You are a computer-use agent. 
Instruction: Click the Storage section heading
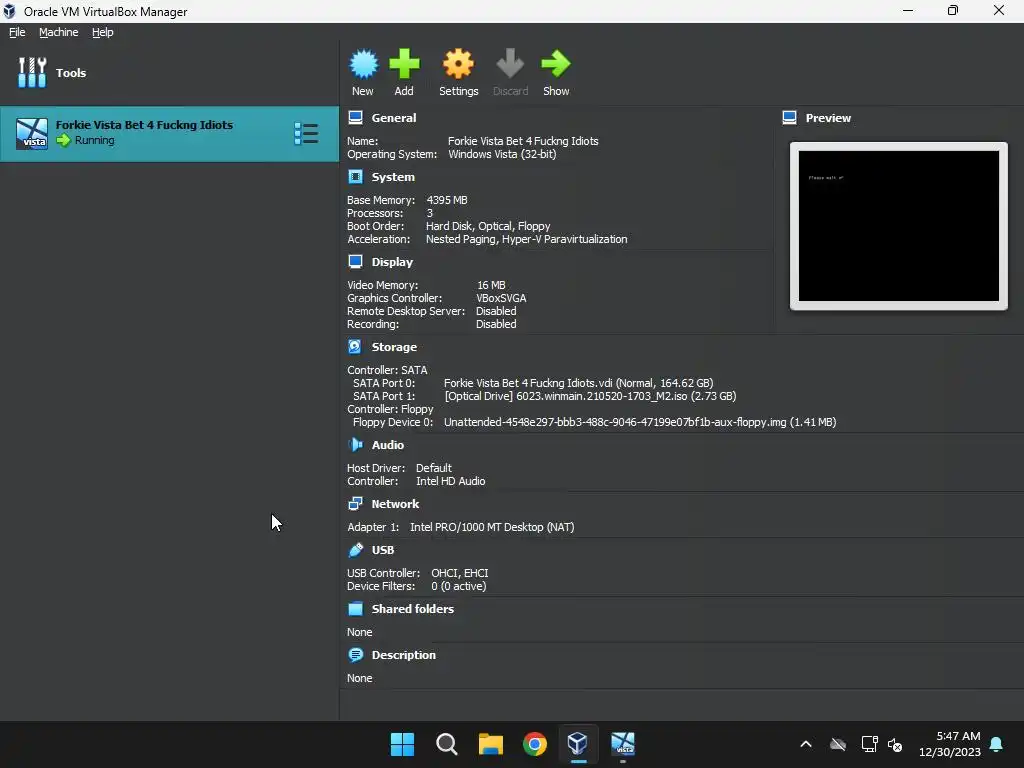394,347
